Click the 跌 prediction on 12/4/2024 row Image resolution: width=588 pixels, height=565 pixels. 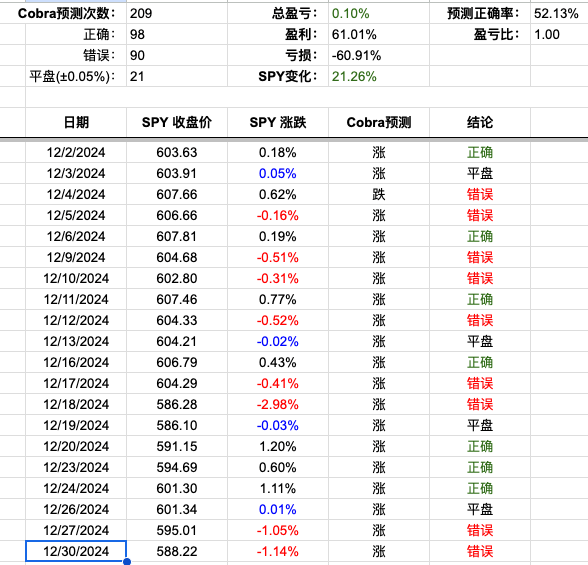[x=379, y=194]
